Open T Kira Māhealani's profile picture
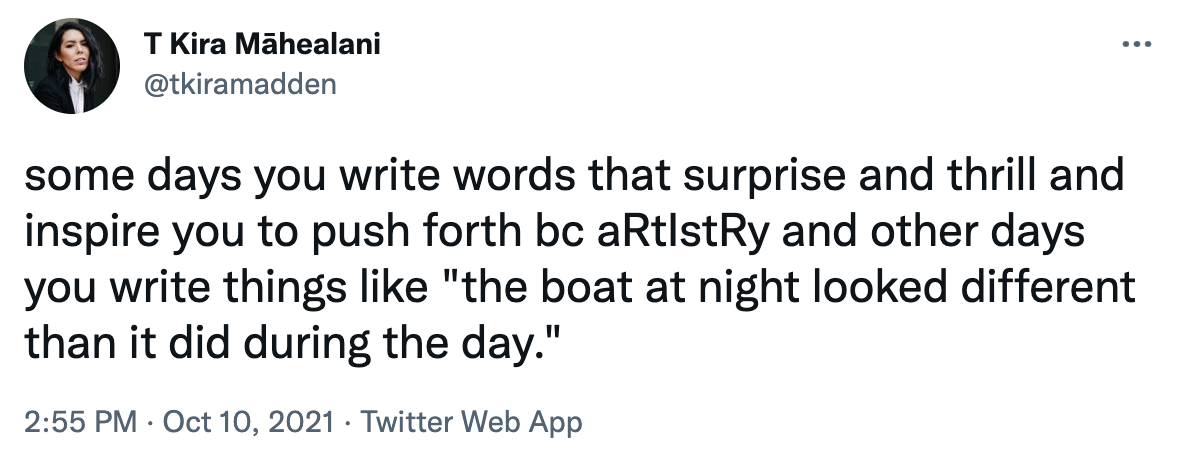Image resolution: width=1184 pixels, height=470 pixels. (x=72, y=66)
